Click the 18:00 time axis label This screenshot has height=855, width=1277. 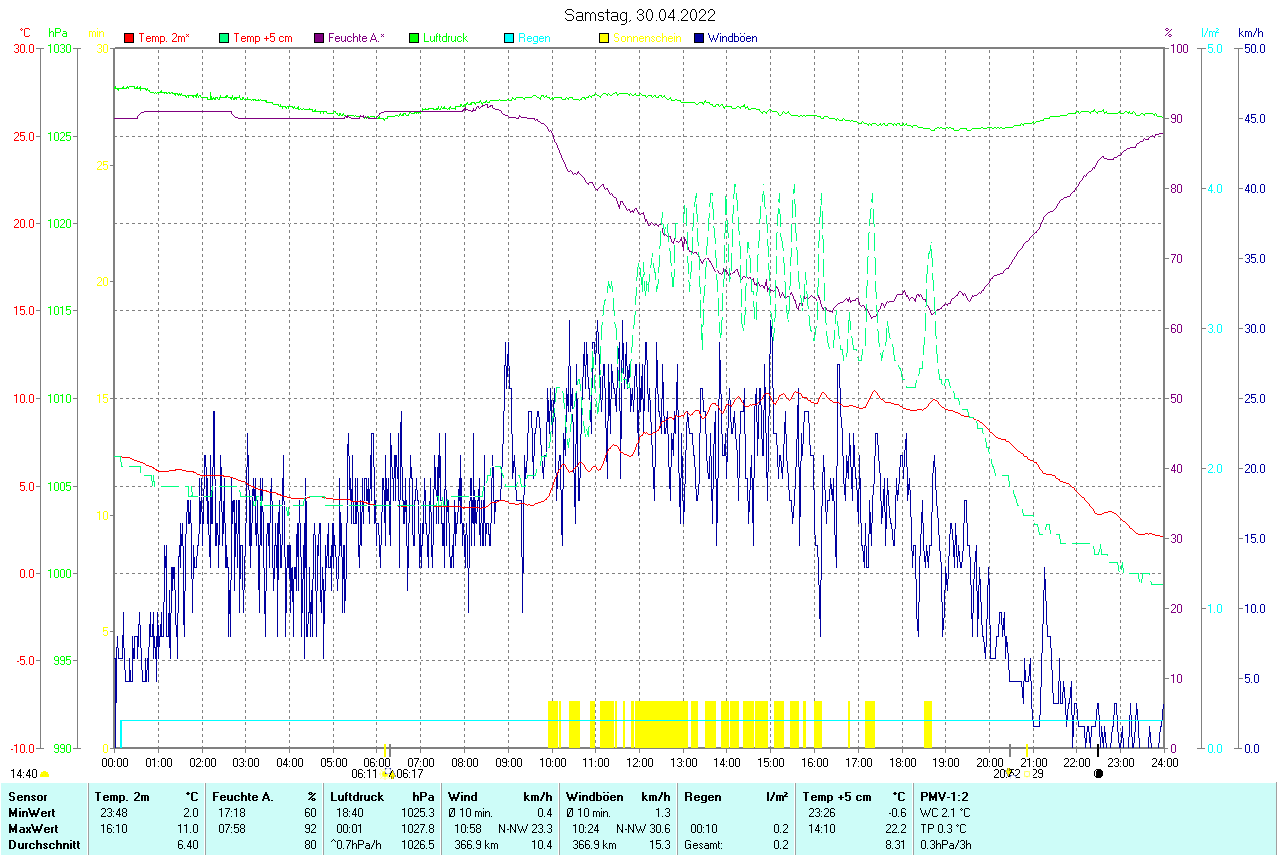(902, 762)
